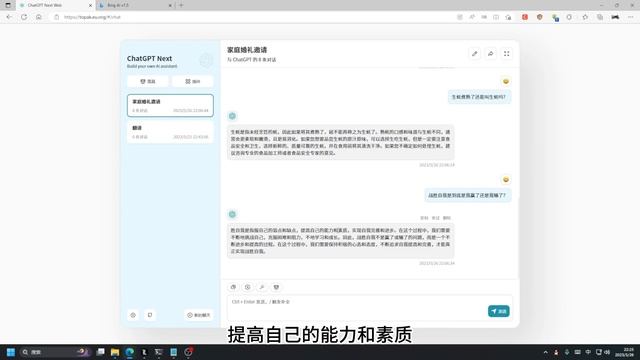Start a new chat with 新的聊天 button

[199, 315]
